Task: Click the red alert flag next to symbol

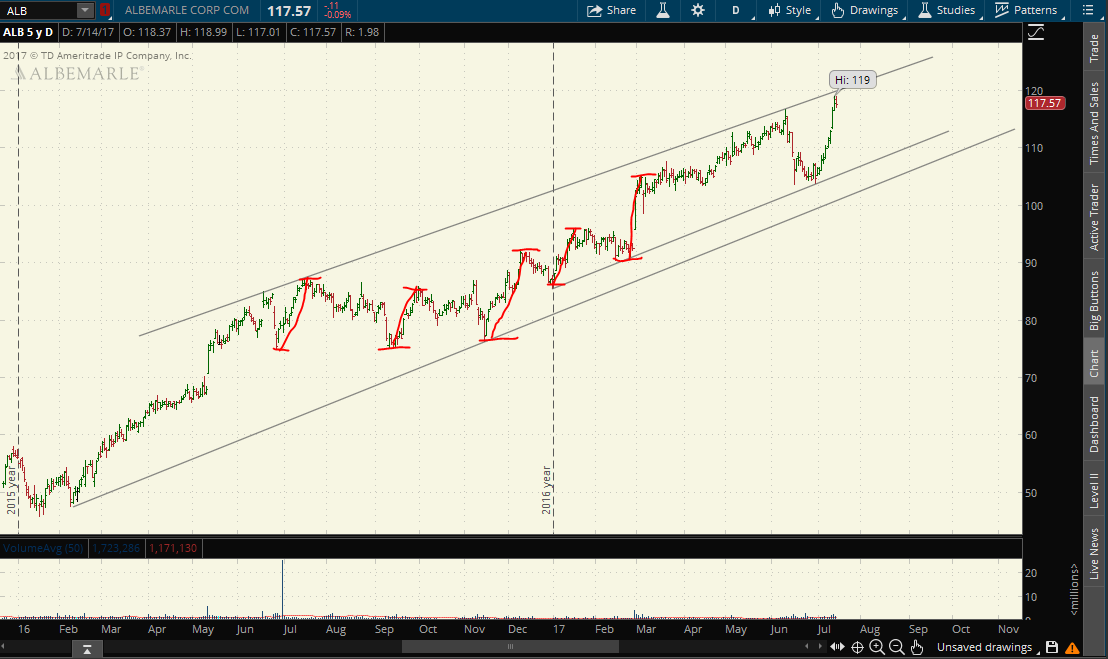Action: [105, 11]
